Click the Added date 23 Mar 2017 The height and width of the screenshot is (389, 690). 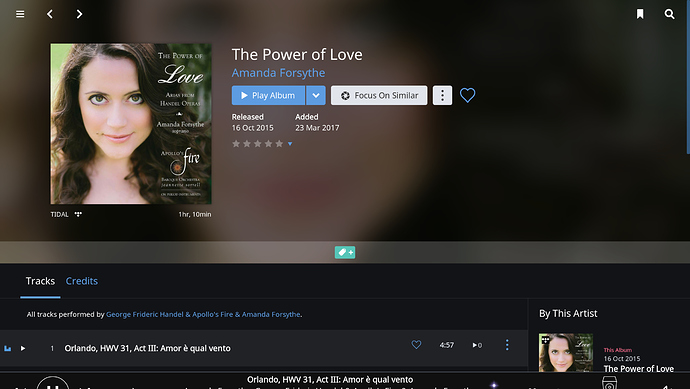tap(317, 128)
